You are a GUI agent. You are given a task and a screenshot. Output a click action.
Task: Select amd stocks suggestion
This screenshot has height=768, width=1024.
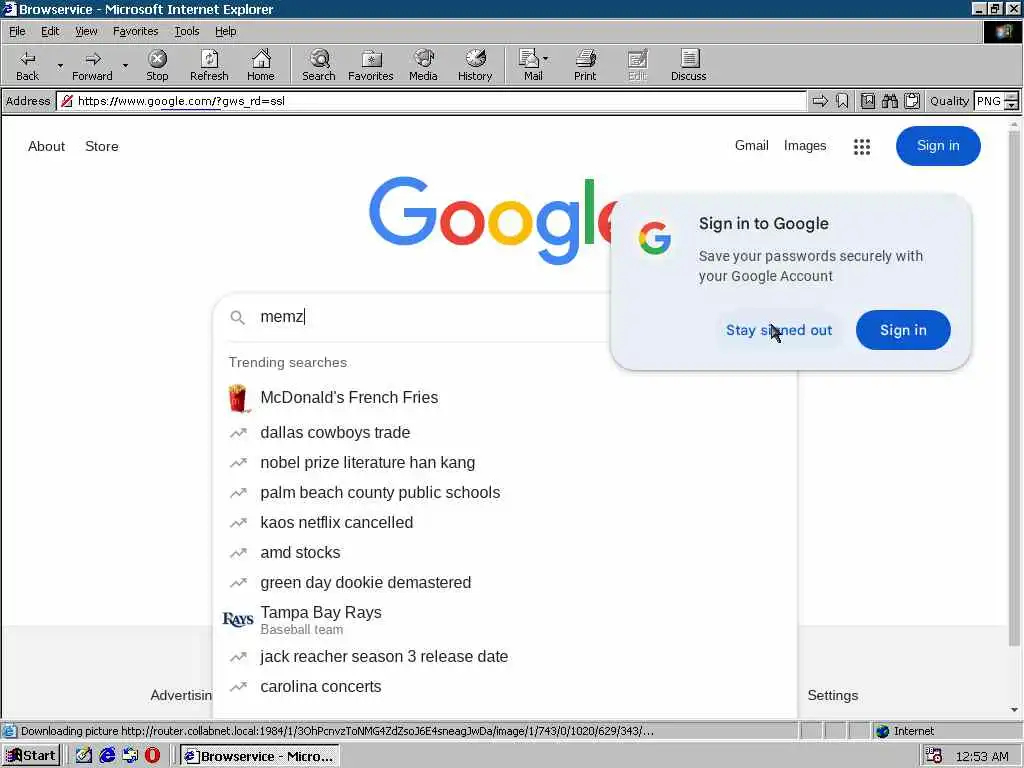pos(505,552)
